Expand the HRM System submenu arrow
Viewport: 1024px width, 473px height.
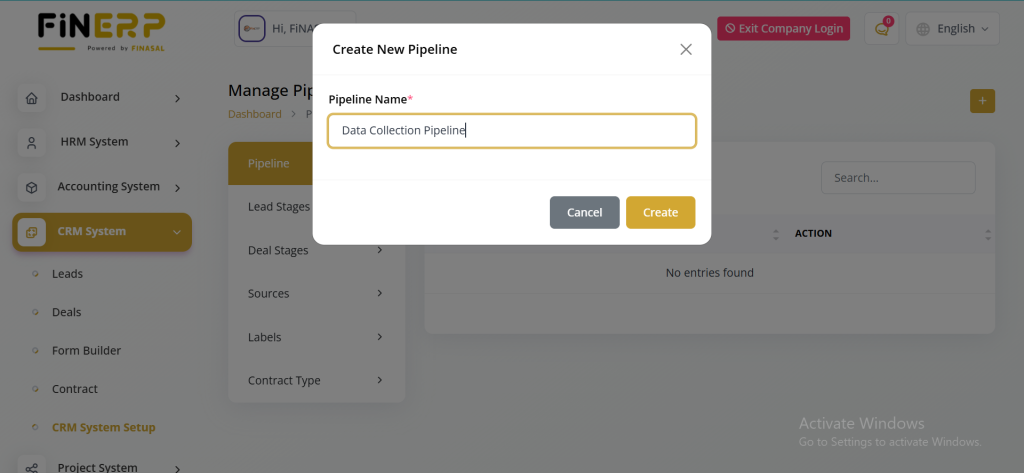coord(177,143)
